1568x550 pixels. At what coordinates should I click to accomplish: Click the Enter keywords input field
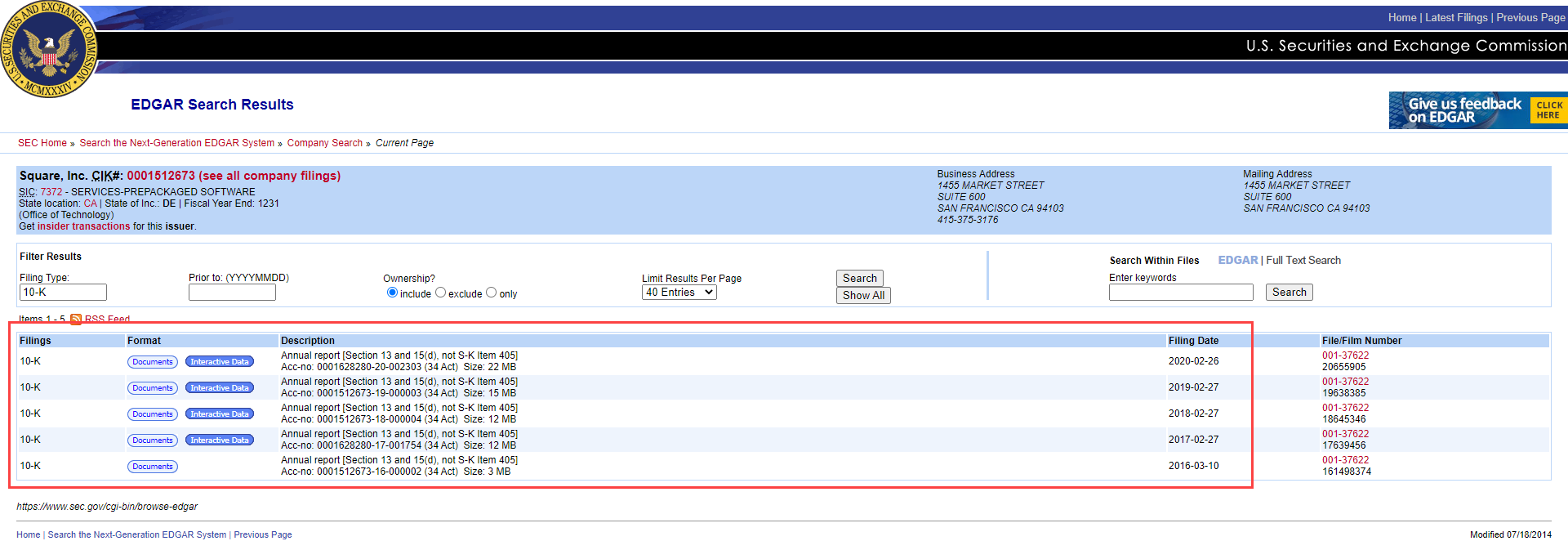[1181, 293]
